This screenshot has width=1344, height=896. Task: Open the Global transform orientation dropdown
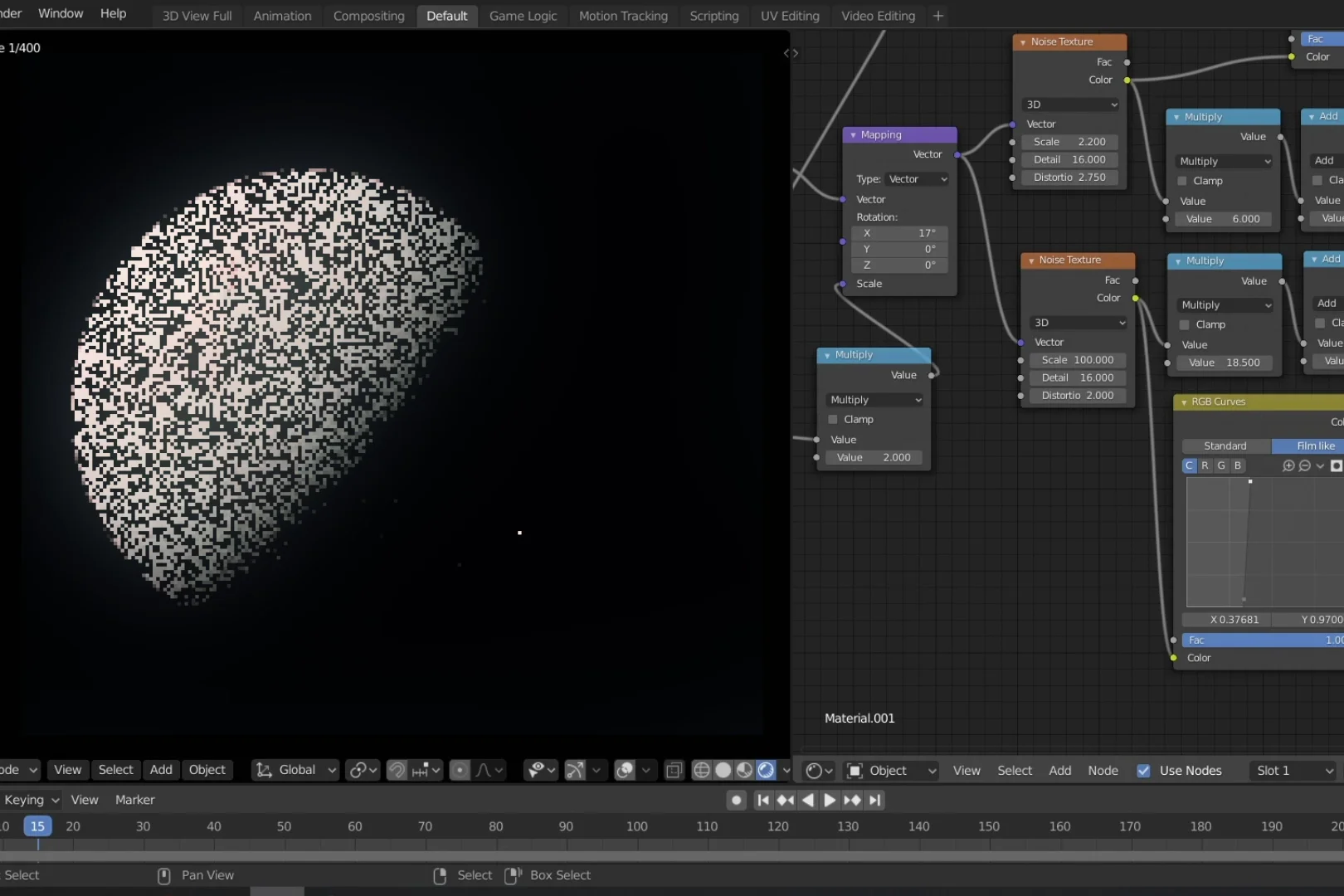(x=295, y=770)
